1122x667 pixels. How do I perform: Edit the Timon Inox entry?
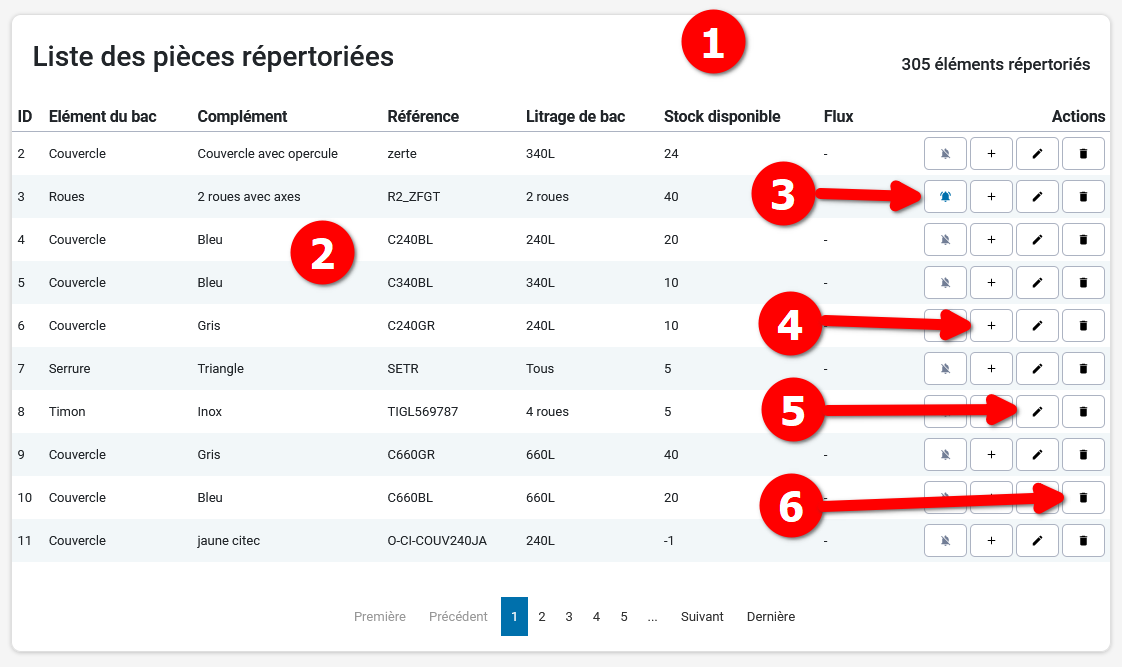click(1037, 412)
